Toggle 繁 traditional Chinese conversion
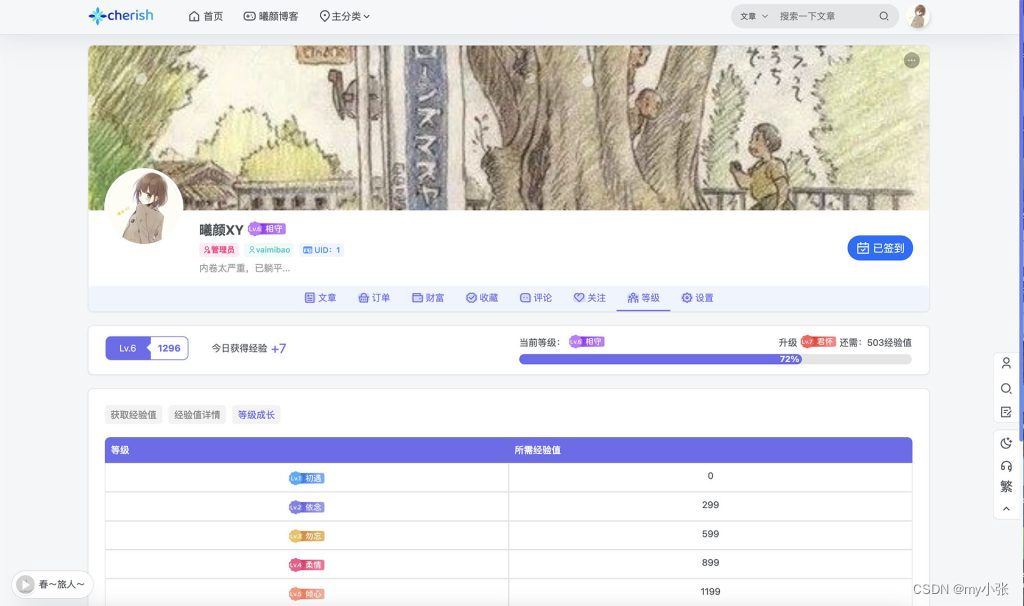Image resolution: width=1024 pixels, height=606 pixels. click(1006, 486)
